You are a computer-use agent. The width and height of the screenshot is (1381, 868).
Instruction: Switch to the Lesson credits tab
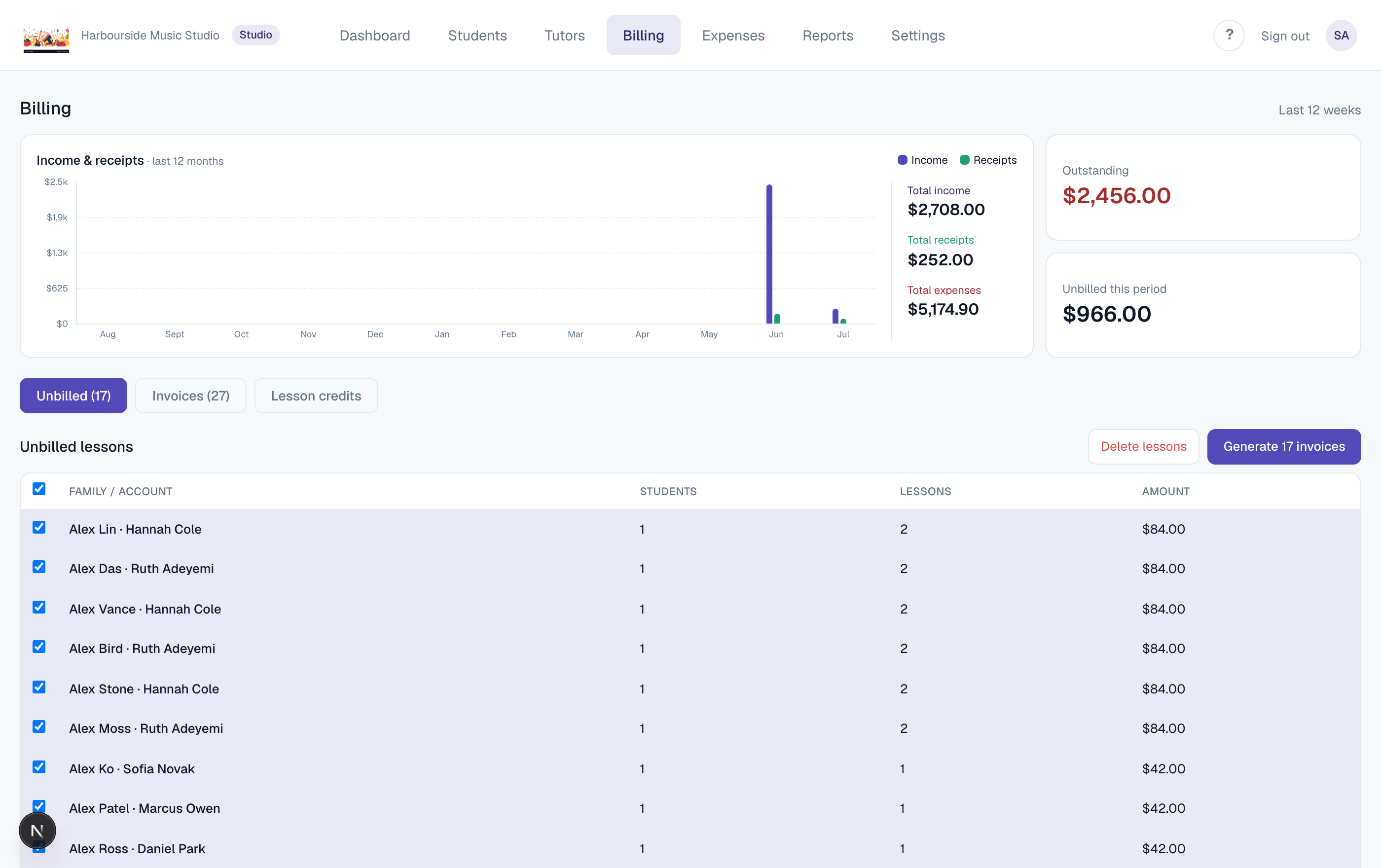pos(316,396)
